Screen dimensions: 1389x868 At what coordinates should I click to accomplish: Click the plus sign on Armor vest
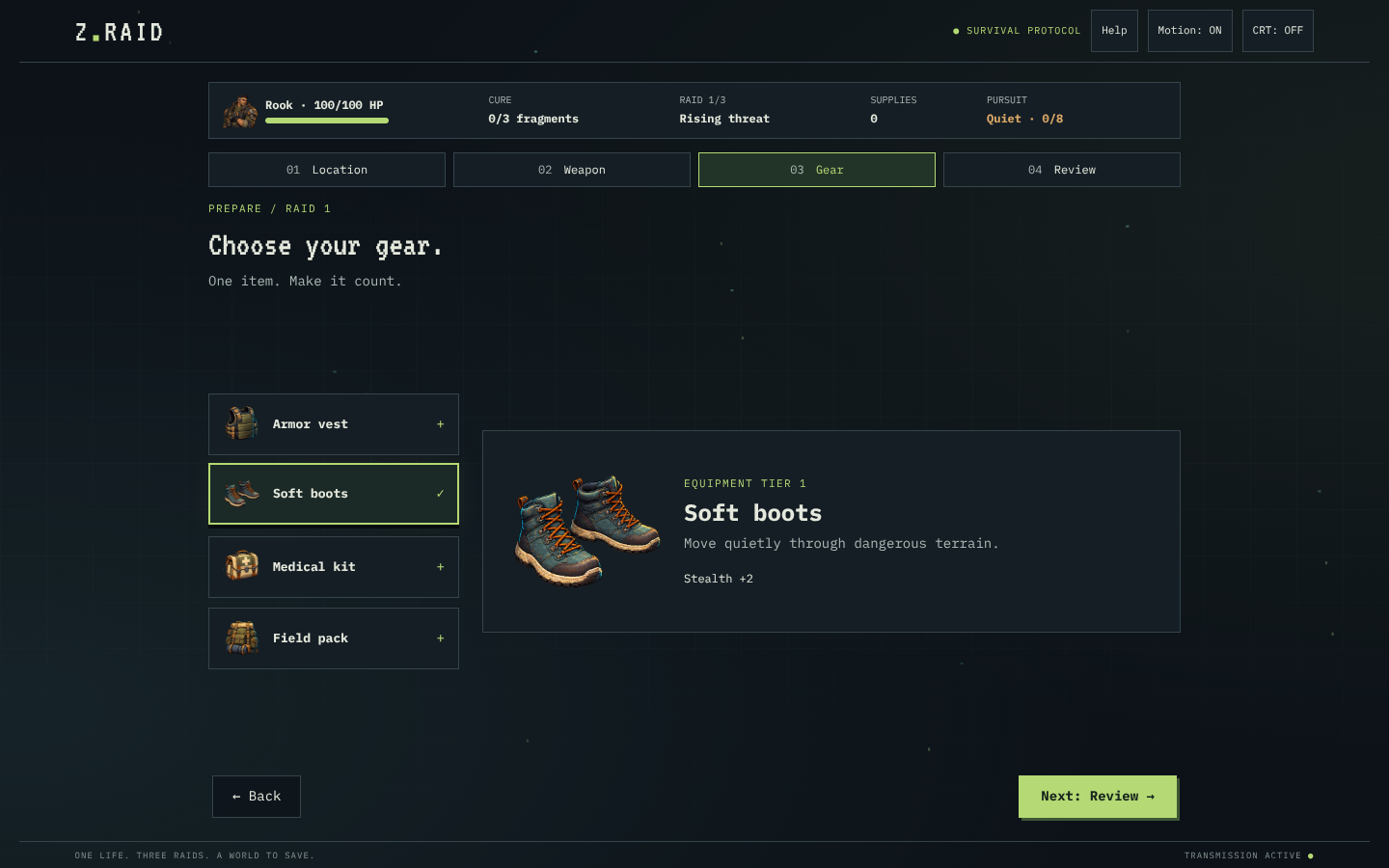pyautogui.click(x=441, y=424)
